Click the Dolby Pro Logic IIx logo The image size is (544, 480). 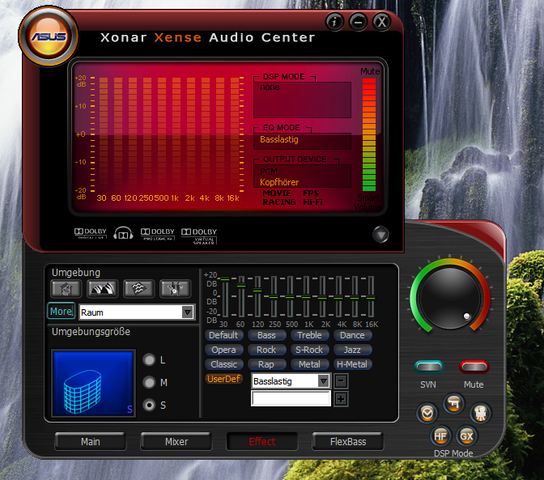tap(158, 234)
